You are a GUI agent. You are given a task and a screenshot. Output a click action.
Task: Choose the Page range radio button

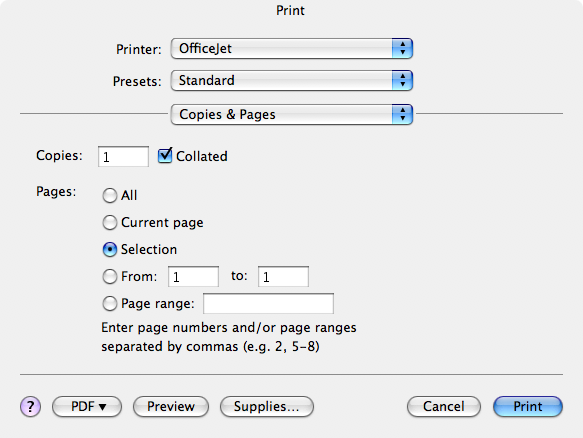pyautogui.click(x=110, y=303)
